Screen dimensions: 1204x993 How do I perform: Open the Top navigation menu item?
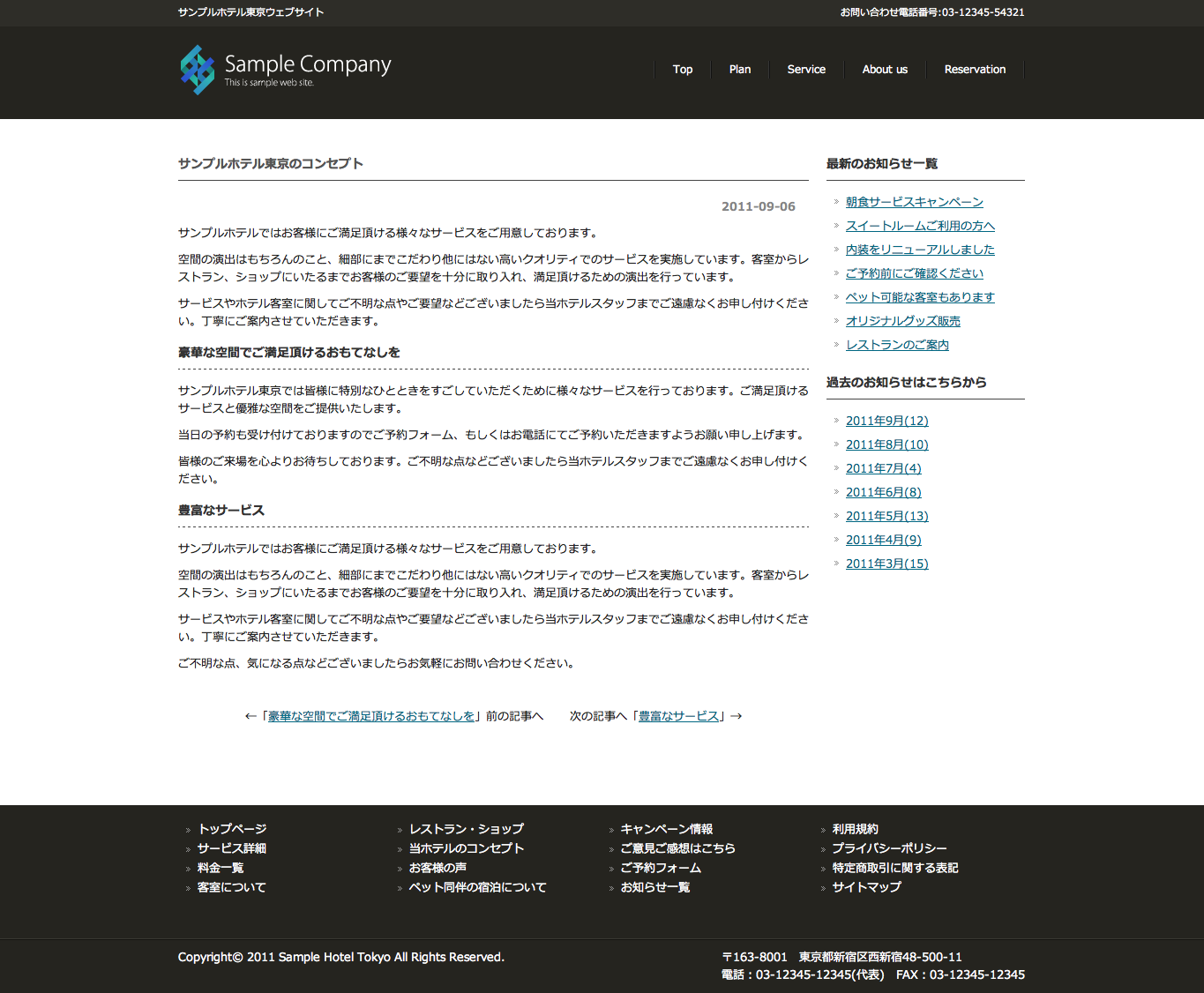pos(682,70)
